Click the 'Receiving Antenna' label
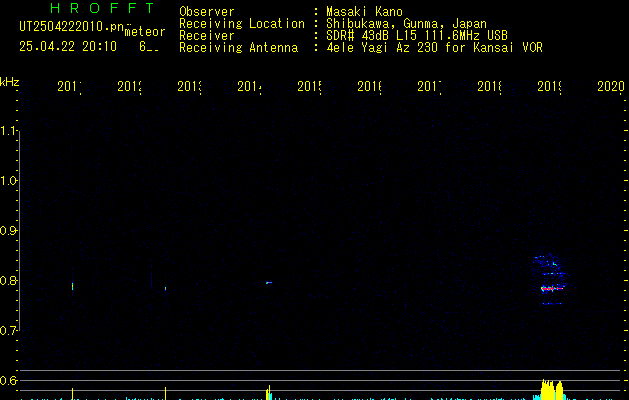629x400 pixels. click(239, 48)
